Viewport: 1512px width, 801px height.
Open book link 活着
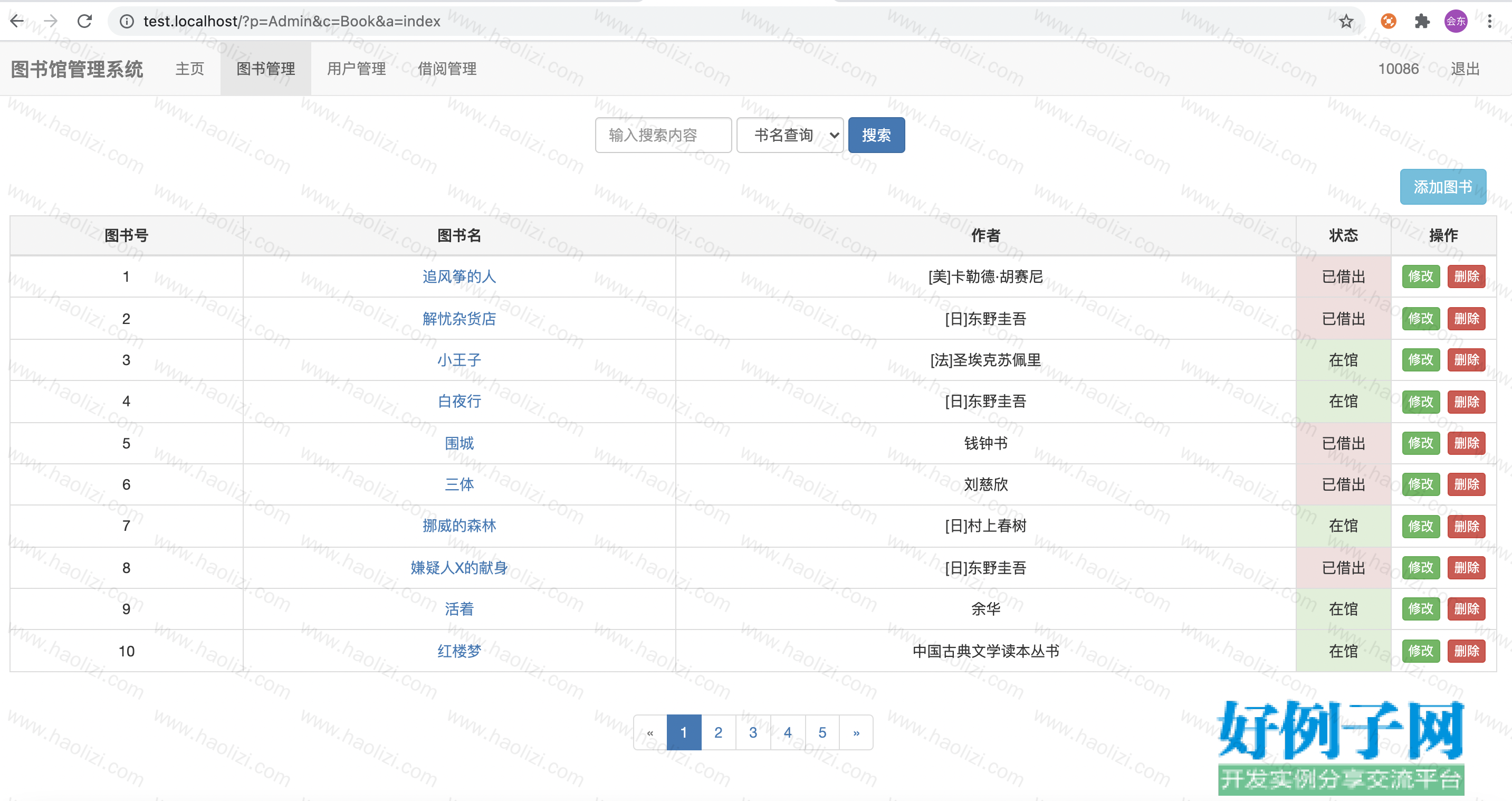point(459,609)
